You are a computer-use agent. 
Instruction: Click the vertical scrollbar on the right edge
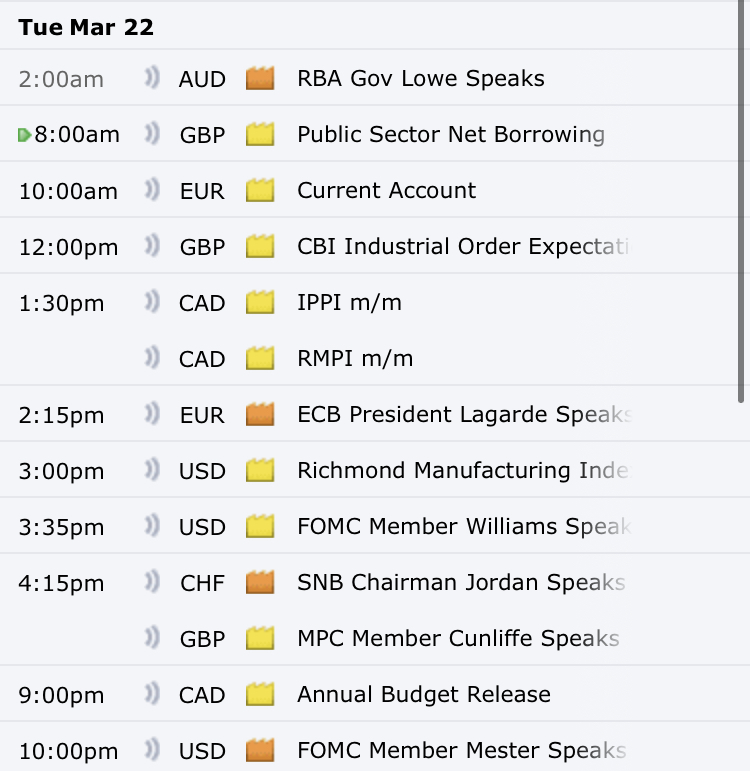click(x=741, y=200)
